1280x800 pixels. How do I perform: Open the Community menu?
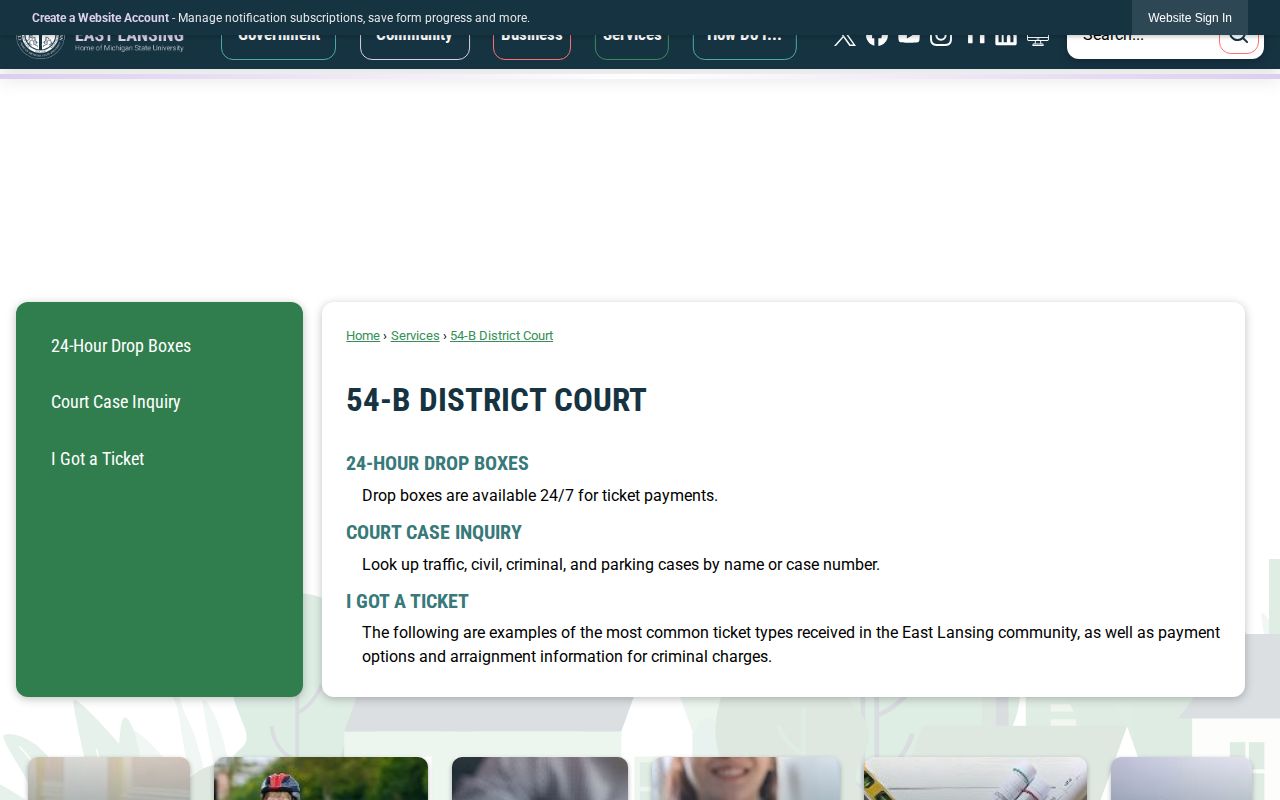point(415,47)
